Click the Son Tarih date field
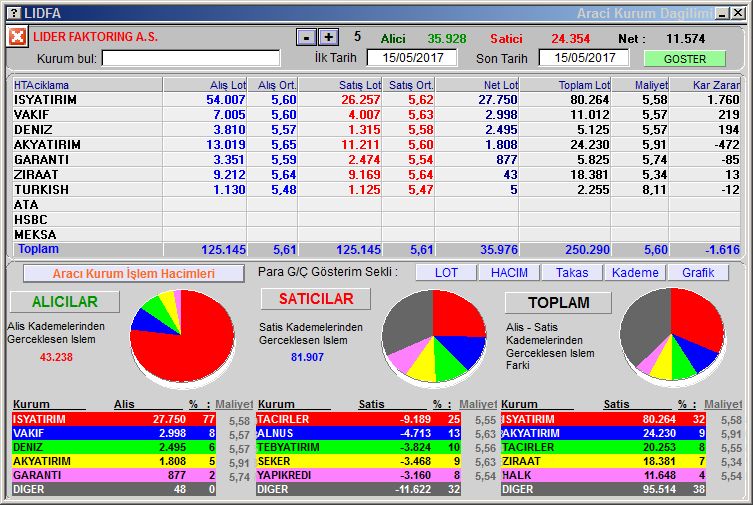 point(584,58)
